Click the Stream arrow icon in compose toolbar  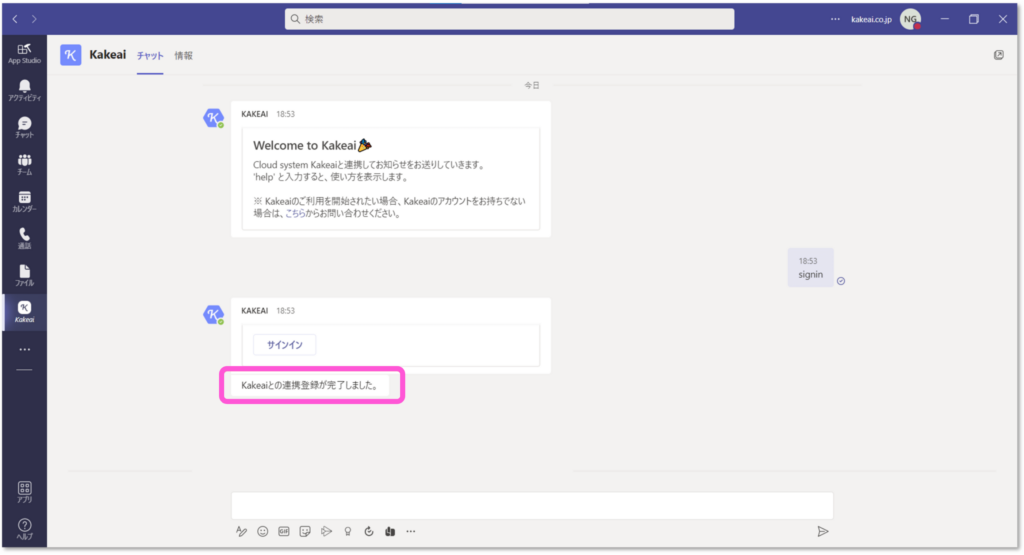(326, 531)
